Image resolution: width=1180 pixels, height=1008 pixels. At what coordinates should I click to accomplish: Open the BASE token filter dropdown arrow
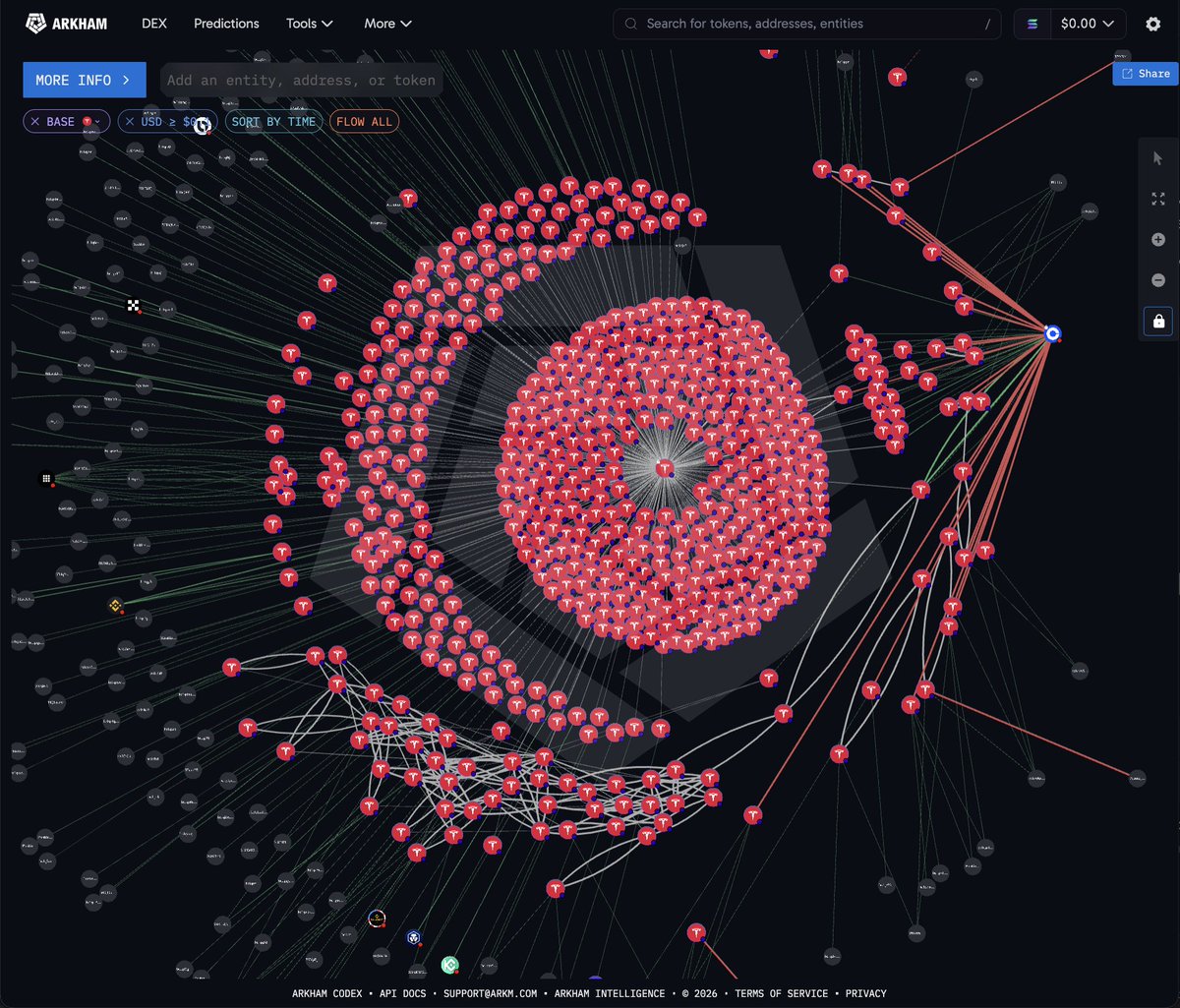(96, 122)
